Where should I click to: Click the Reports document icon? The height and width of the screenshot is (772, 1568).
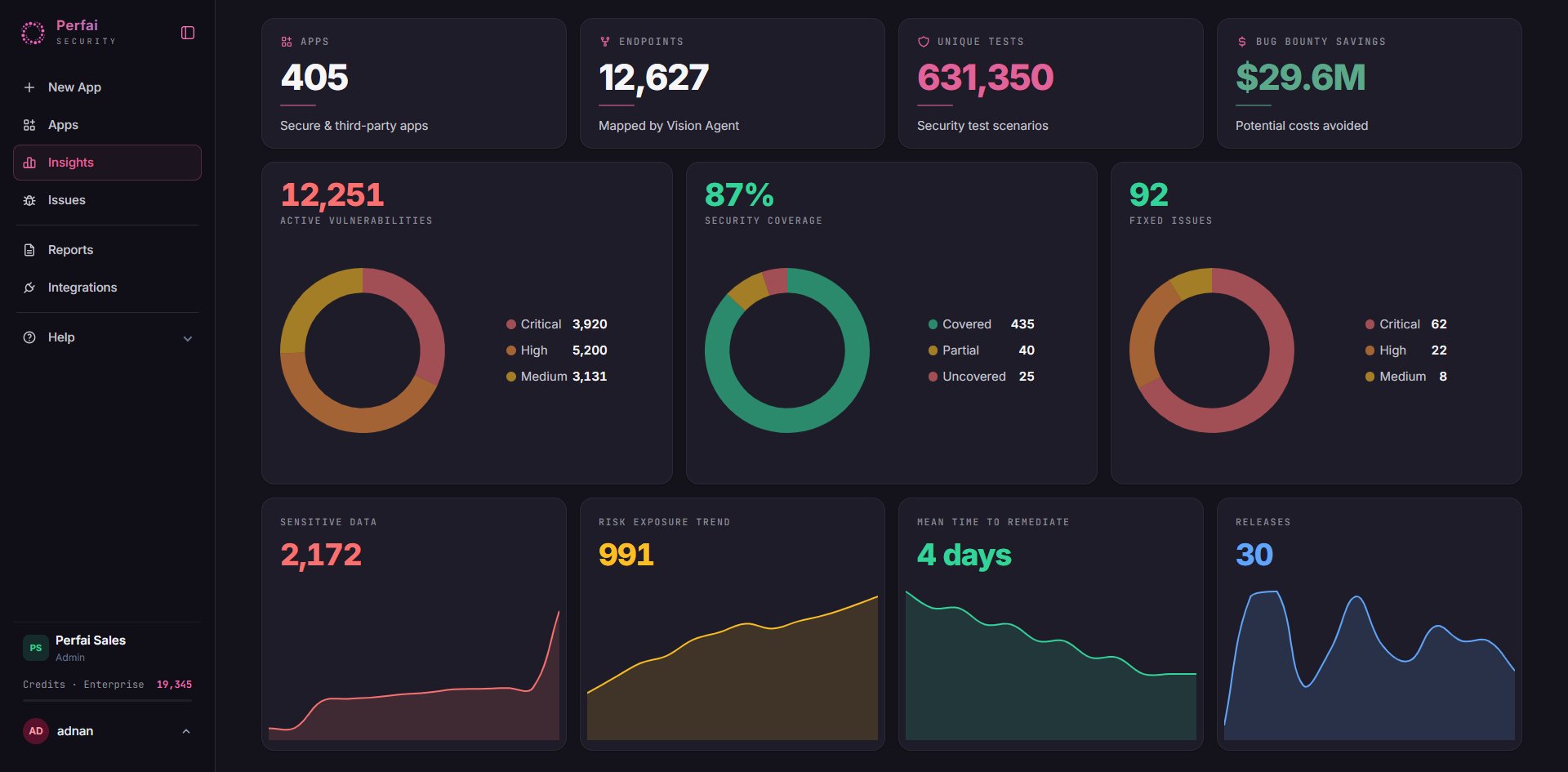[x=29, y=250]
